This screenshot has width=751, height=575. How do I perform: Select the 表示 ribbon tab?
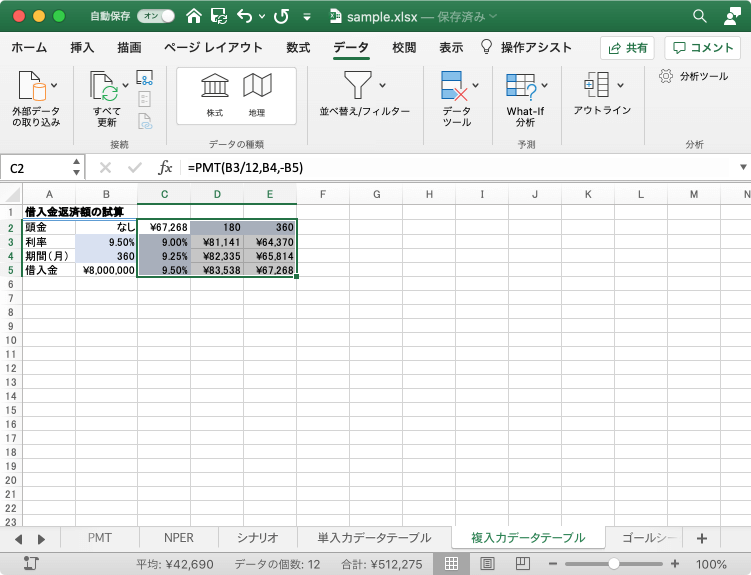(x=451, y=47)
